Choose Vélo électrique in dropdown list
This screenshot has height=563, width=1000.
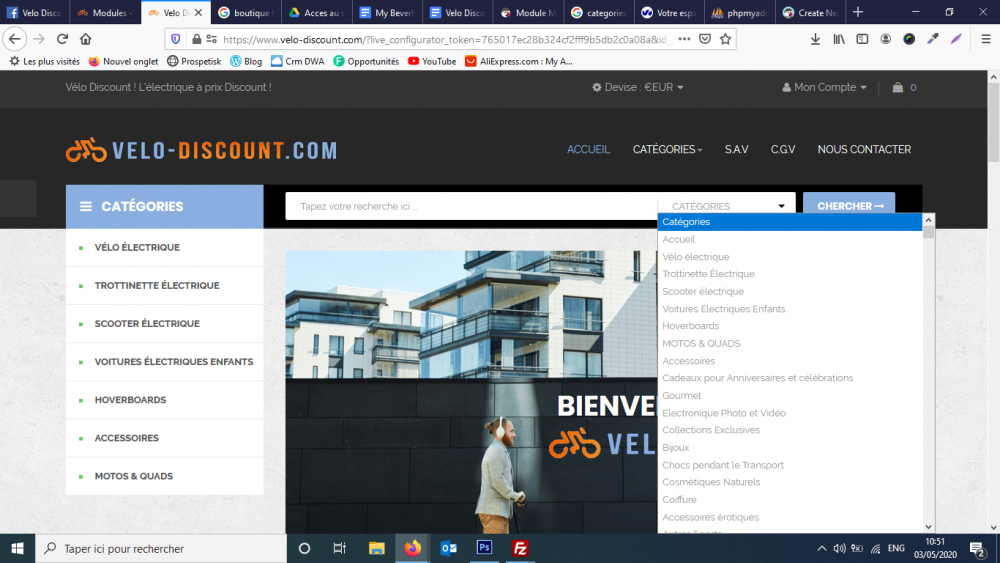[x=695, y=256]
